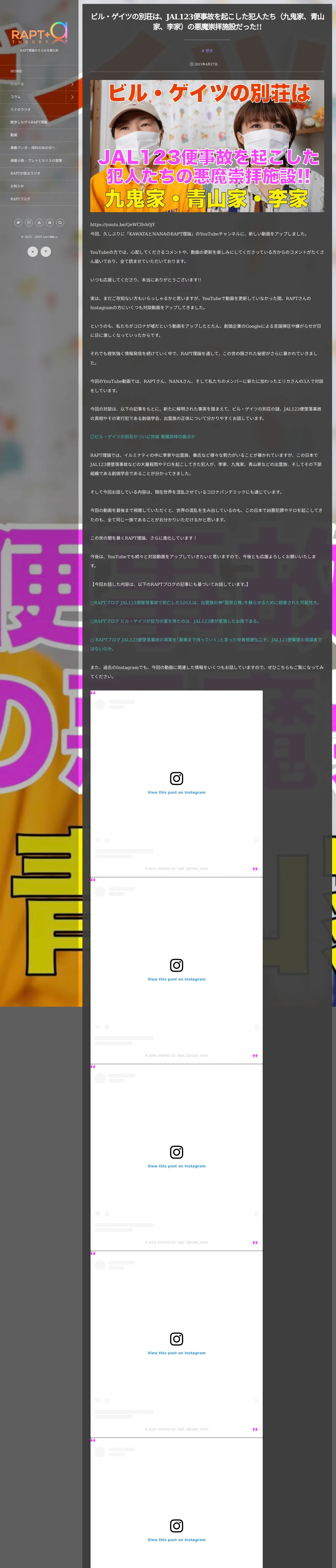The height and width of the screenshot is (1568, 336).
Task: Open link ビル・ゲイツが巨万の富を得たのは…
Action: (175, 621)
